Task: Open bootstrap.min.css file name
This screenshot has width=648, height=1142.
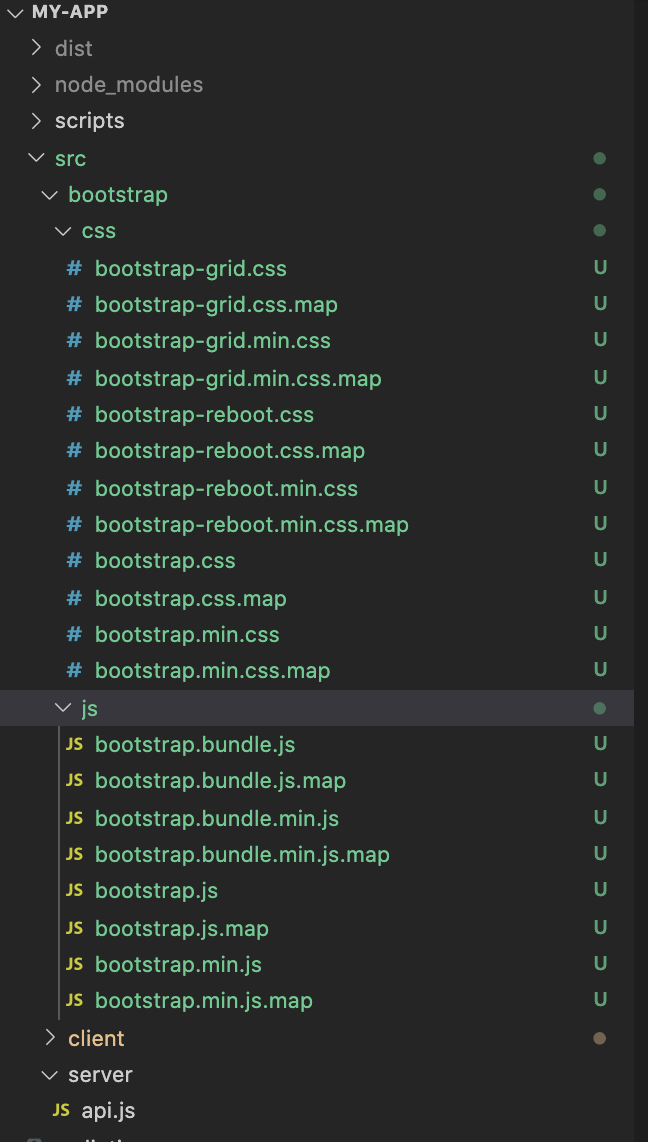Action: pos(187,634)
